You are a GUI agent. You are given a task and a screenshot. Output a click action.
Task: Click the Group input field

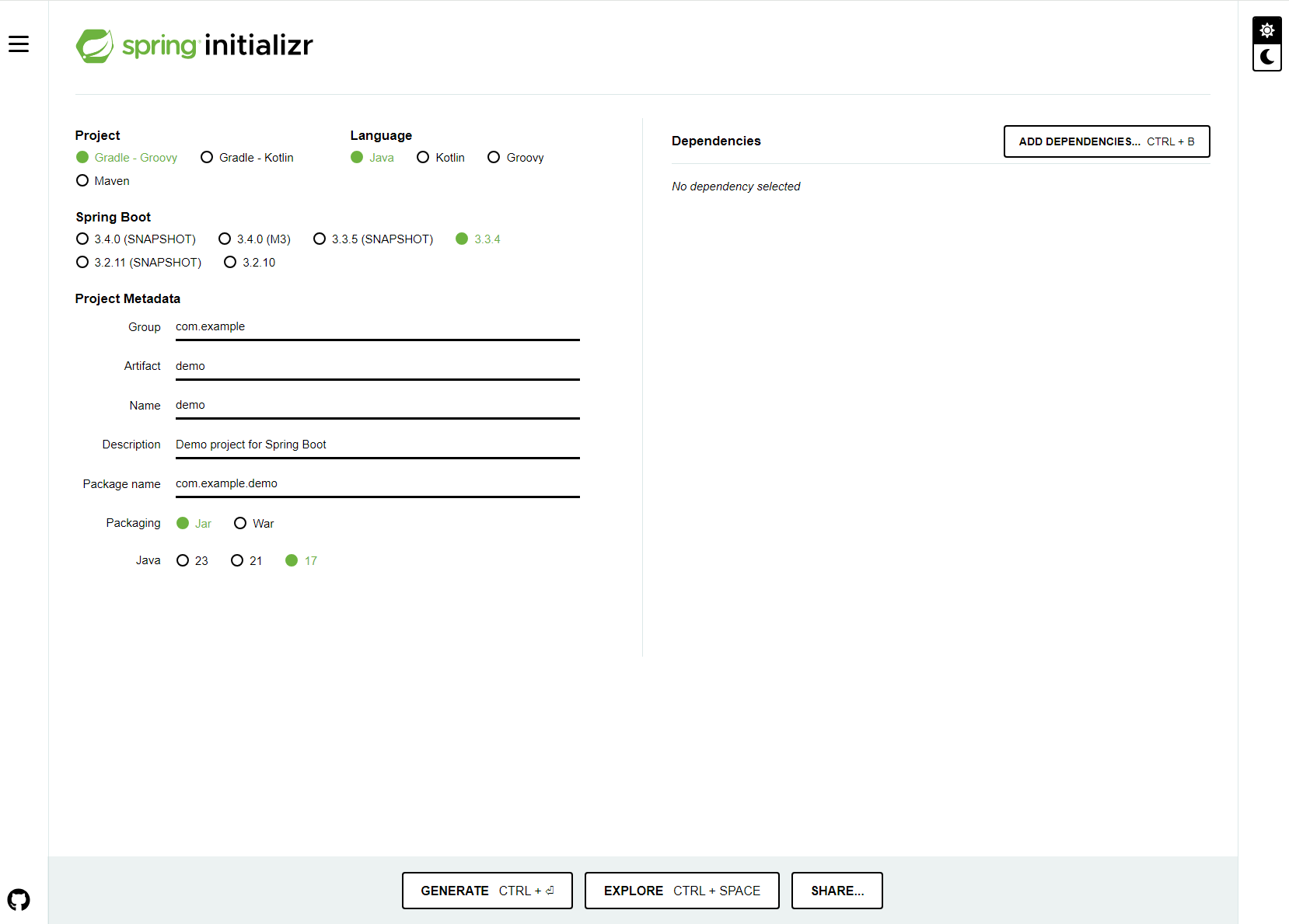coord(378,327)
